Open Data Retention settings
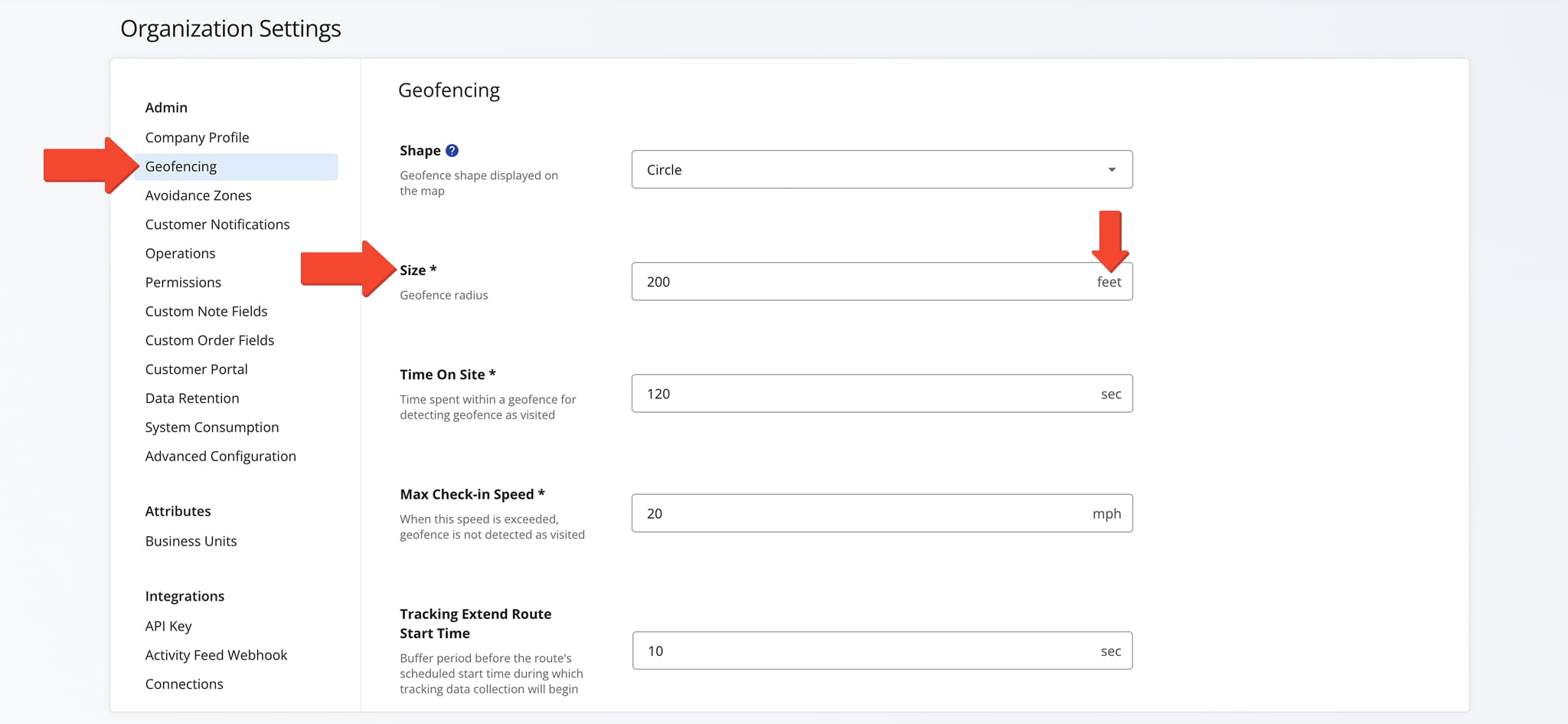 click(192, 398)
